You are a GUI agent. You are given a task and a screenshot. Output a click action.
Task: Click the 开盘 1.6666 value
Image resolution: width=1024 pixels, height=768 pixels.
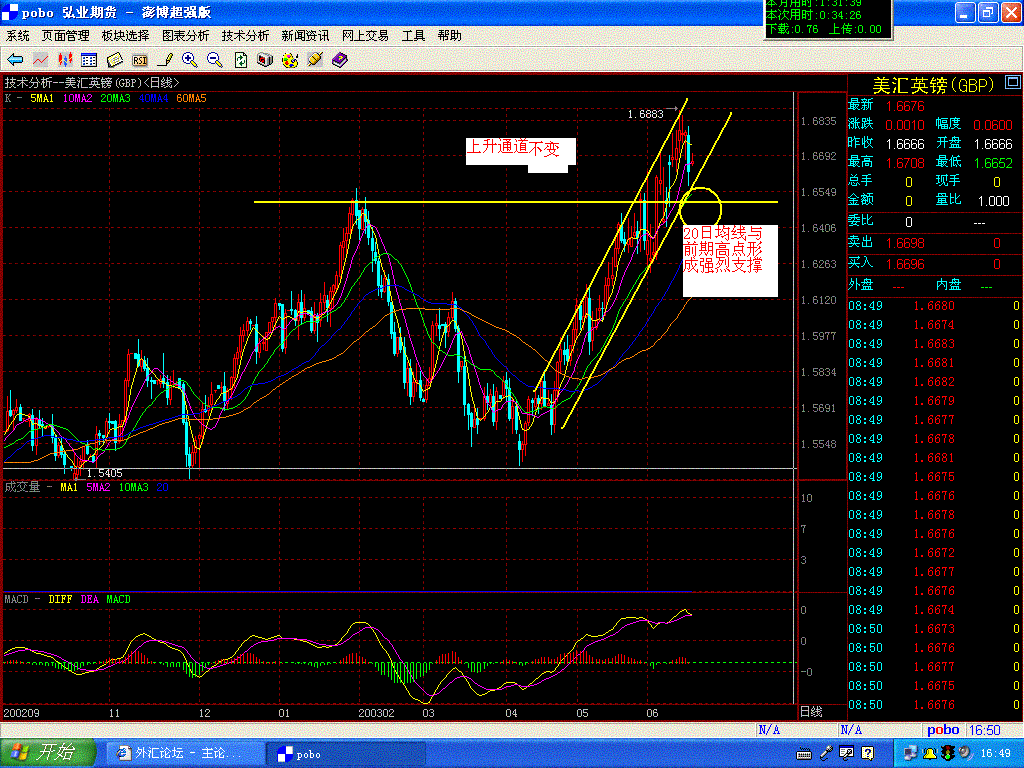pyautogui.click(x=993, y=144)
